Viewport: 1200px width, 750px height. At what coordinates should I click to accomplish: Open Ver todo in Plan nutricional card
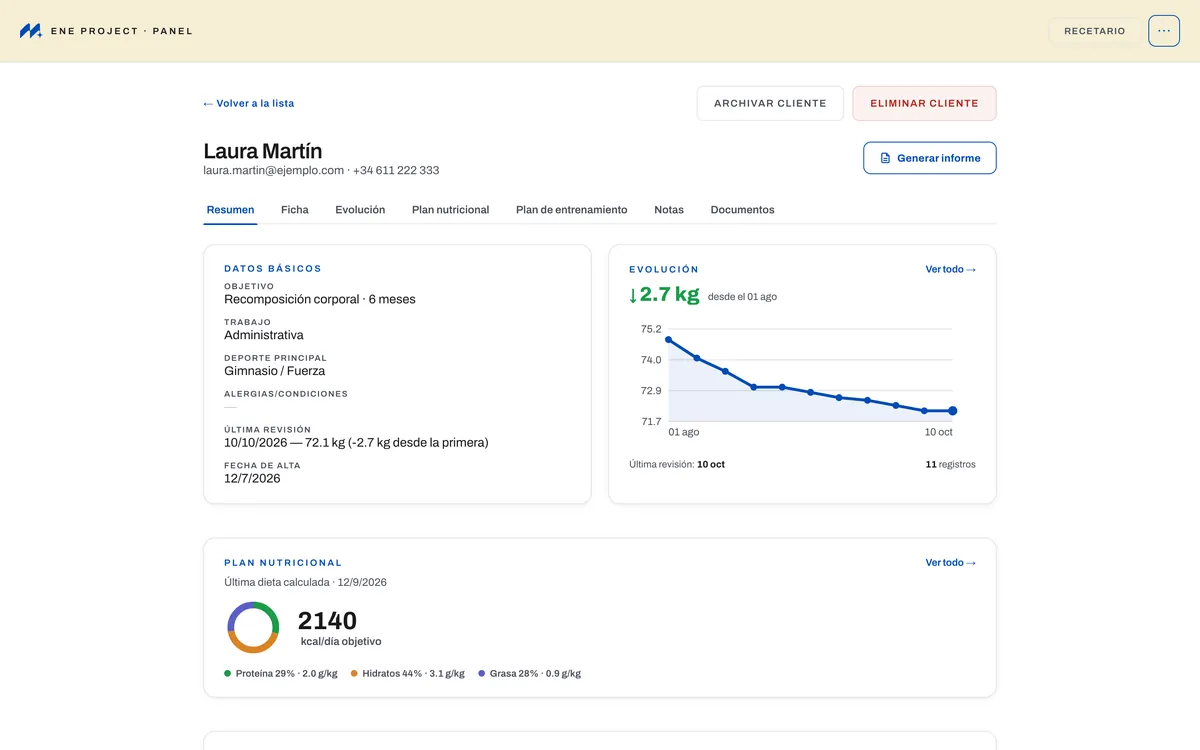(950, 563)
